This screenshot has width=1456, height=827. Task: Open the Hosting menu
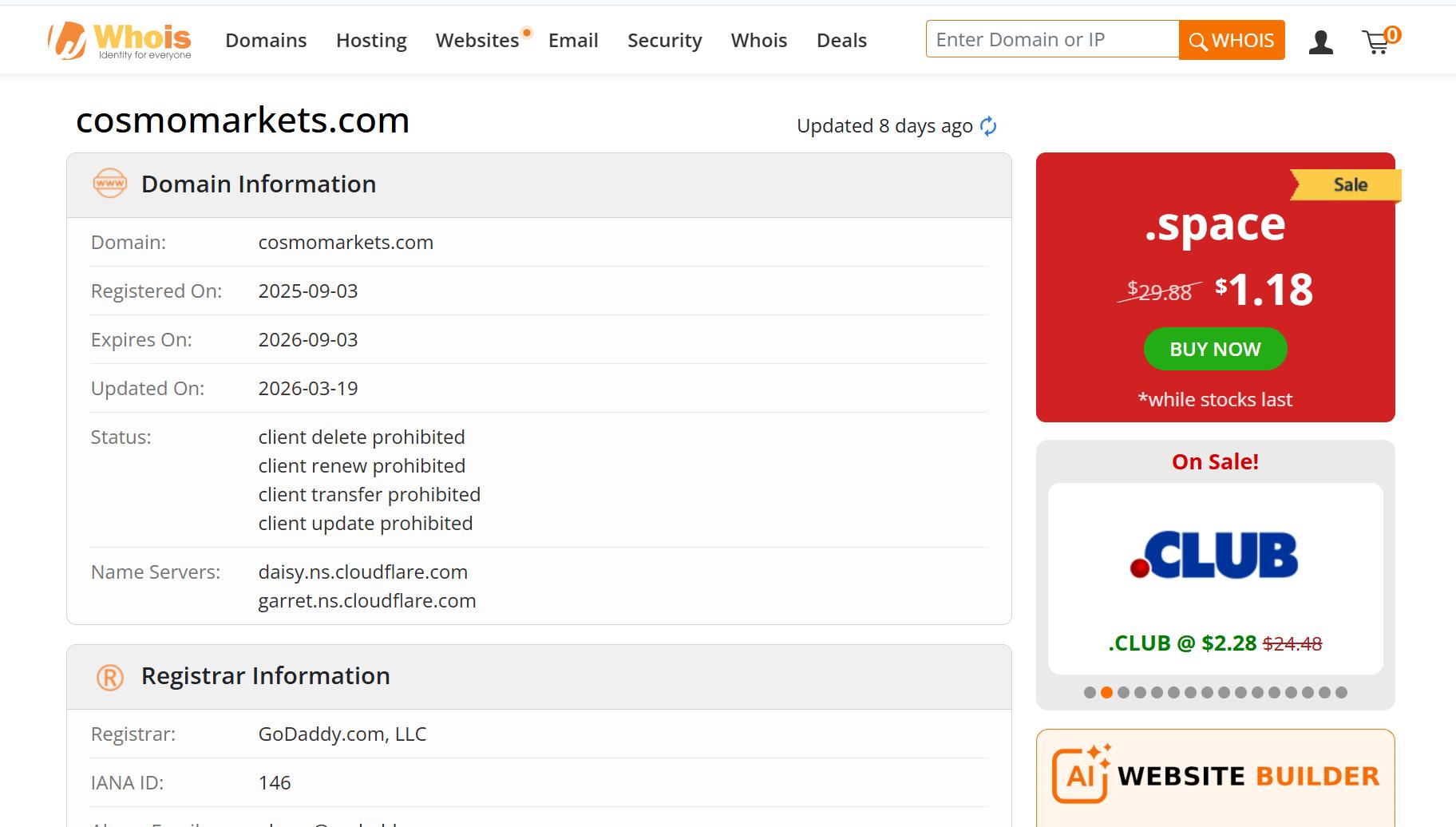(x=371, y=40)
